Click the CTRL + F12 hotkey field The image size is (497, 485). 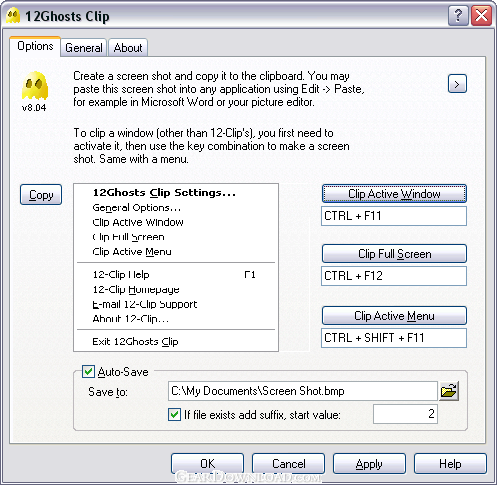tap(394, 276)
